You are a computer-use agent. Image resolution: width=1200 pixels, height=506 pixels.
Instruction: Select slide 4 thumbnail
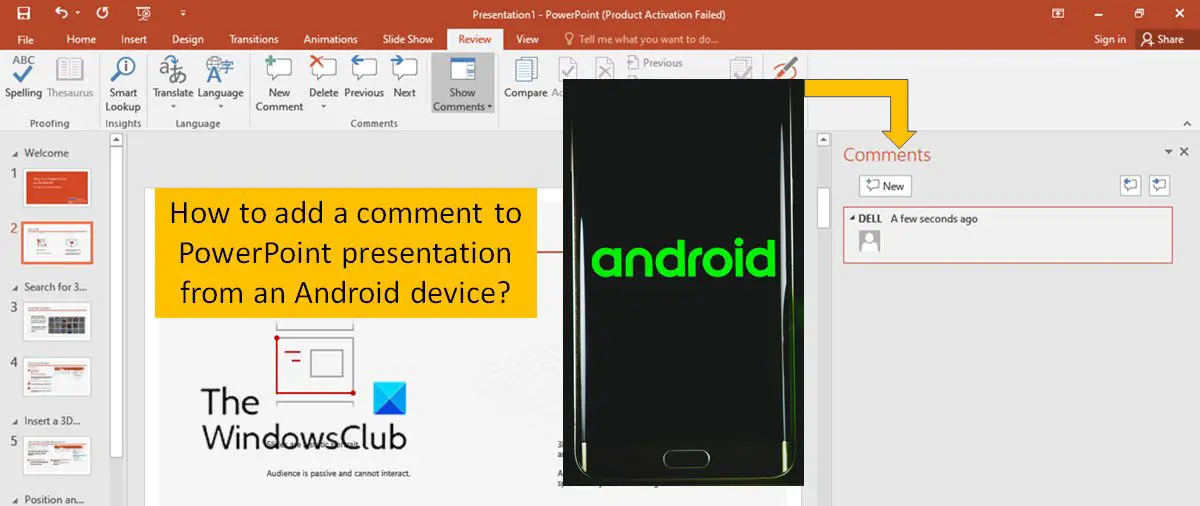pos(57,376)
